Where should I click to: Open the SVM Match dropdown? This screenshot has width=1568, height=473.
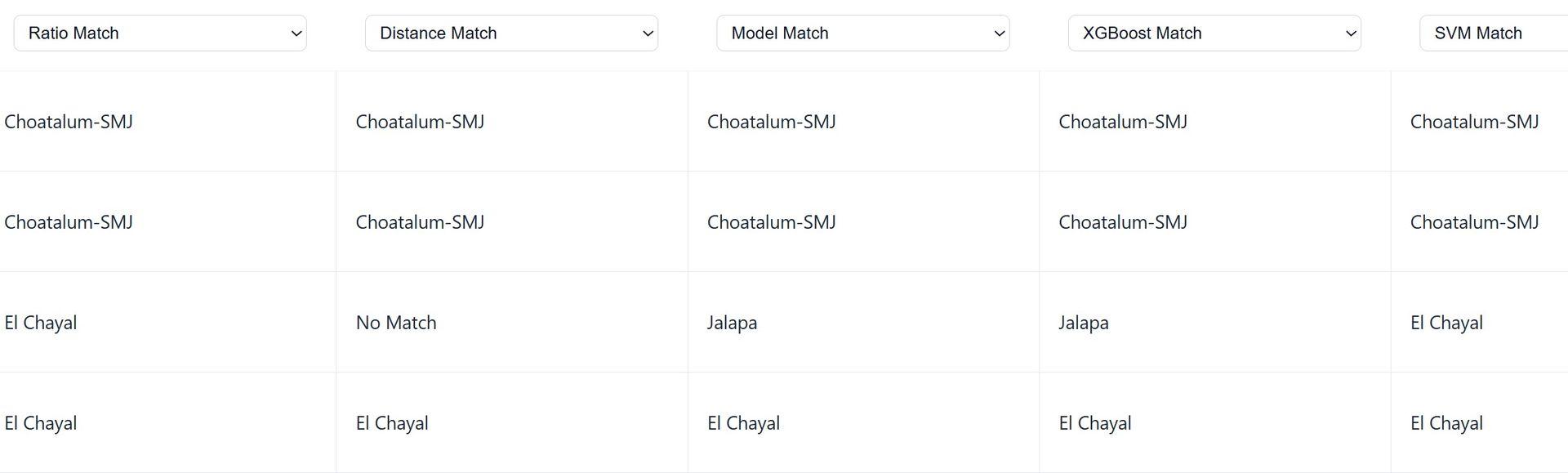pos(1494,33)
